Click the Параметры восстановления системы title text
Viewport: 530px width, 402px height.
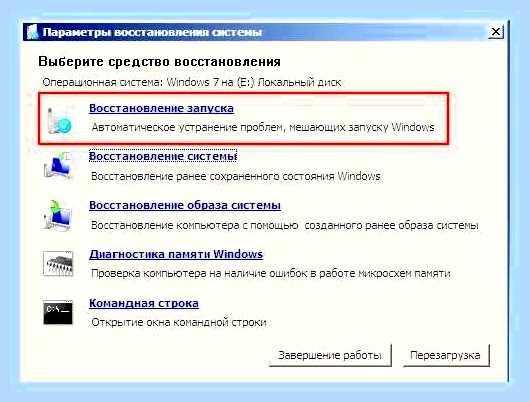(x=152, y=32)
